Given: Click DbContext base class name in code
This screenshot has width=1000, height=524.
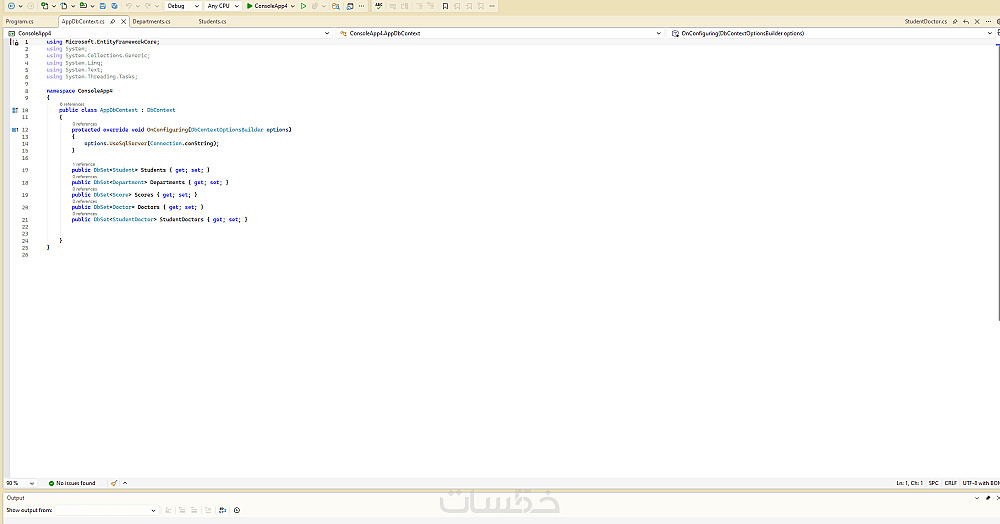Looking at the screenshot, I should coord(161,110).
